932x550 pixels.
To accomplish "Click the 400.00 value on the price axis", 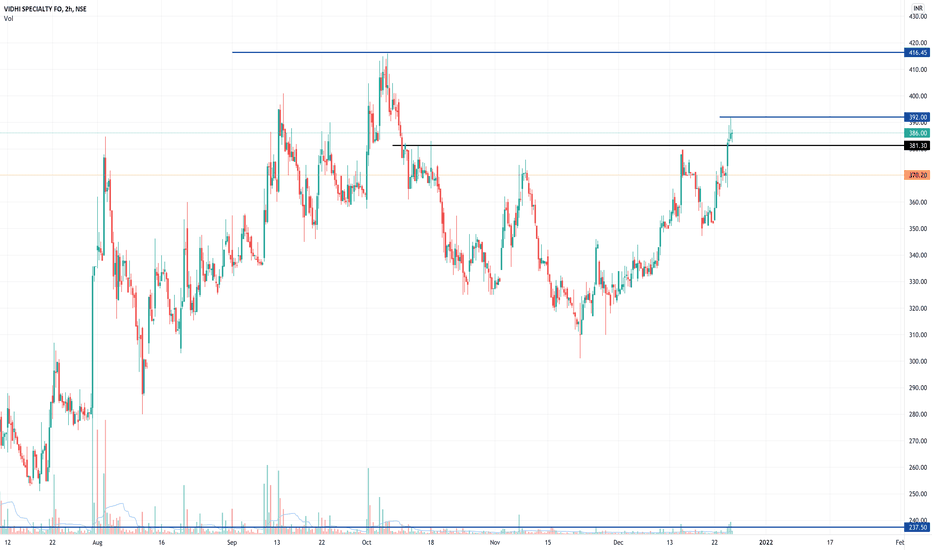I will click(918, 96).
